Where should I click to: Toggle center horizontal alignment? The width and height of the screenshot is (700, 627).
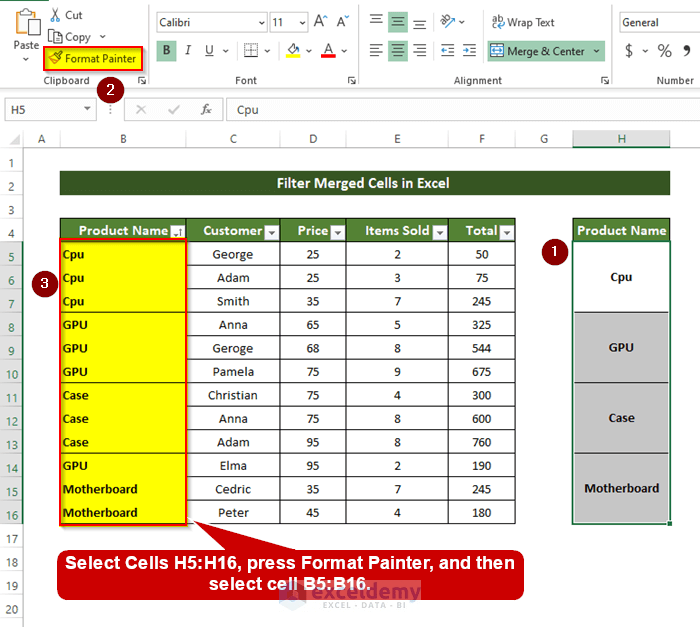tap(398, 50)
